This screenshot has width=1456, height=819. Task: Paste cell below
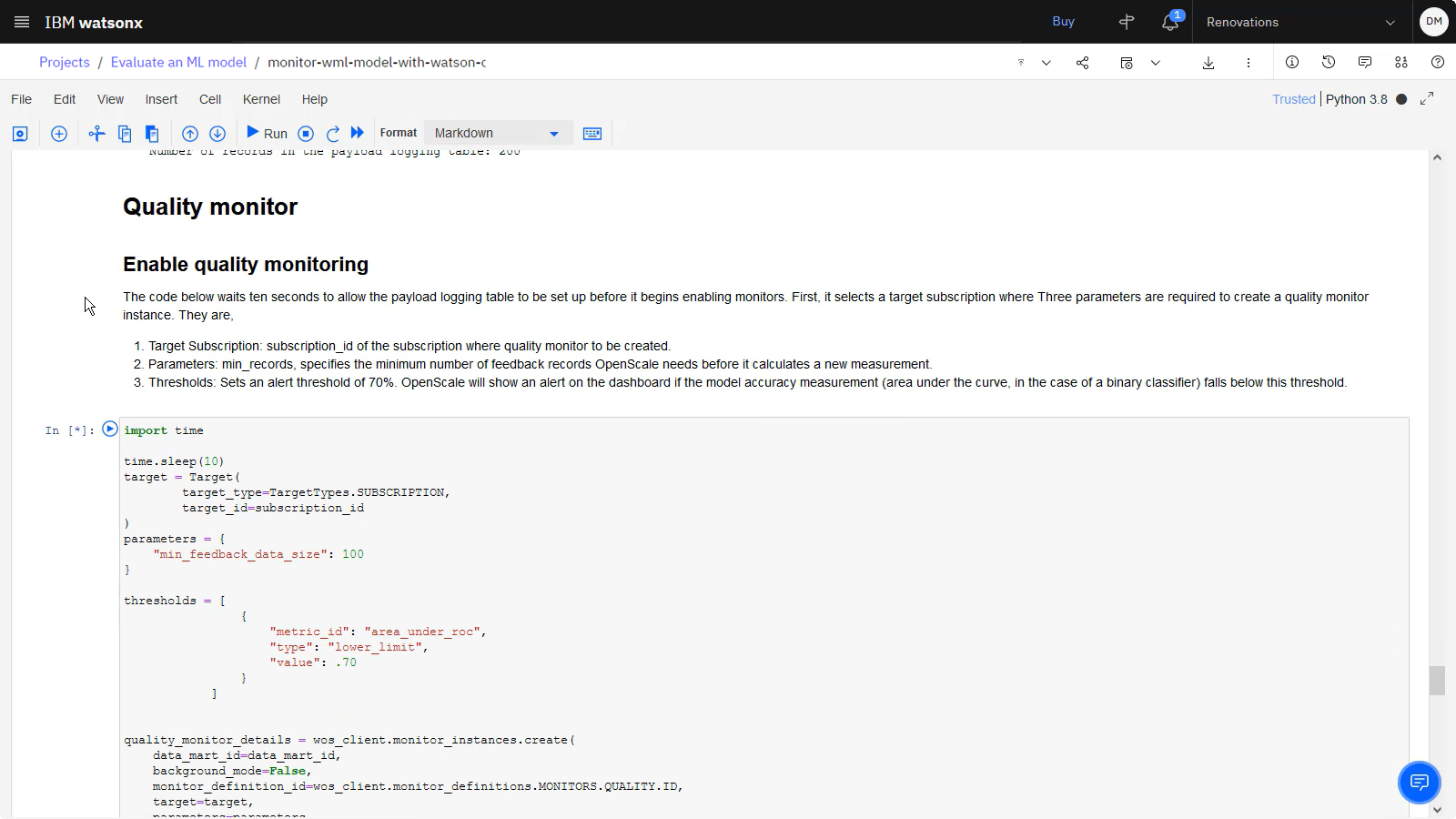point(152,134)
